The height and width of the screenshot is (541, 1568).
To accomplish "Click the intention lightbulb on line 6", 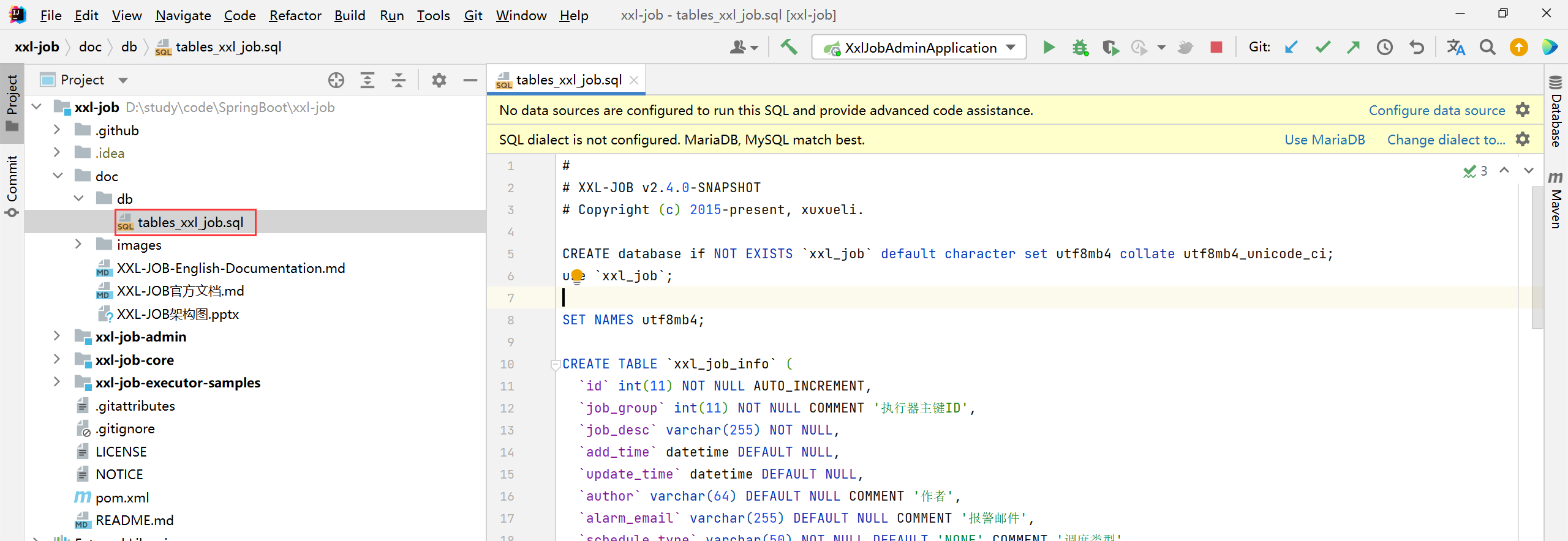I will (x=576, y=277).
